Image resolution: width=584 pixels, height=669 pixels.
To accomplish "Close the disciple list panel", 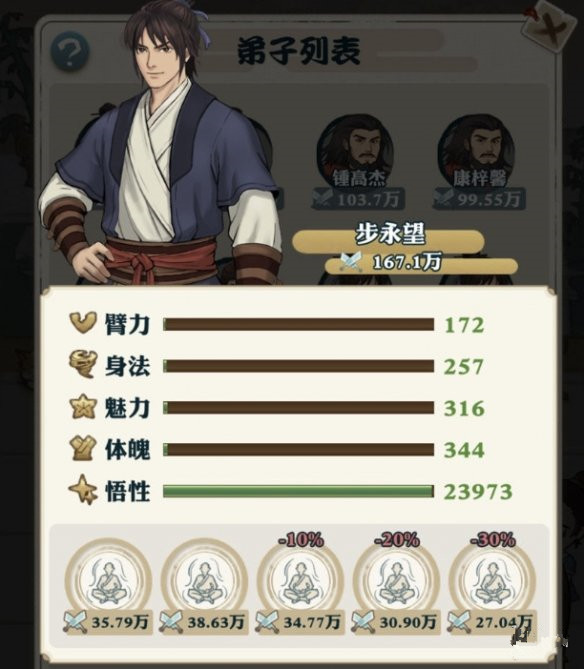I will click(549, 29).
